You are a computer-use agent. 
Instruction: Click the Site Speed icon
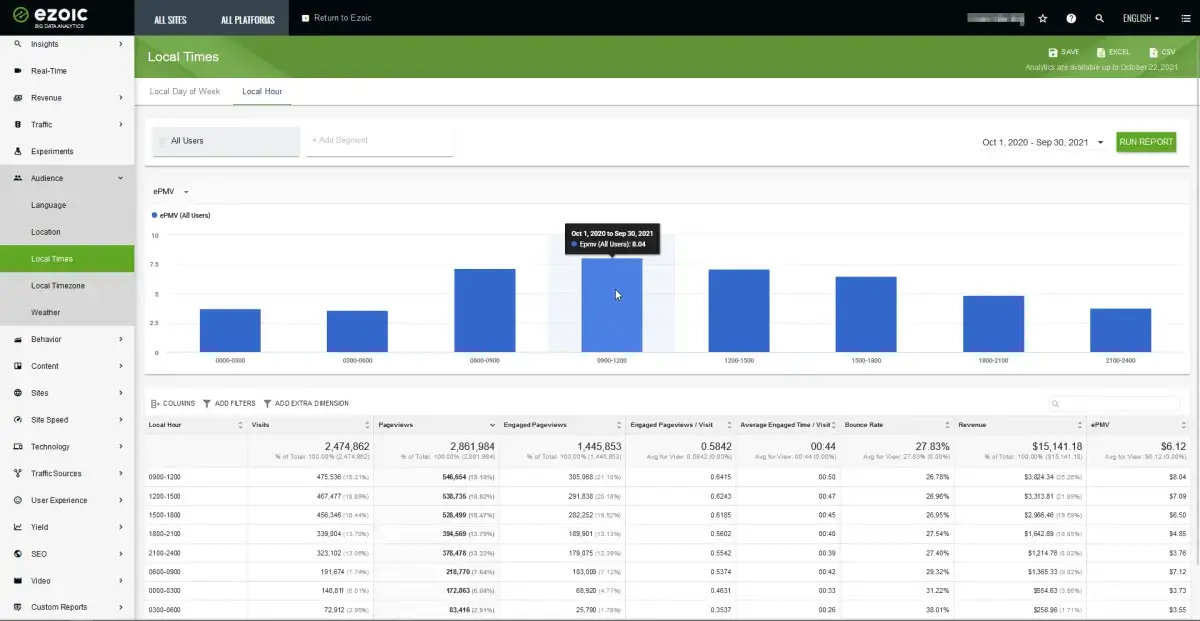(18, 420)
